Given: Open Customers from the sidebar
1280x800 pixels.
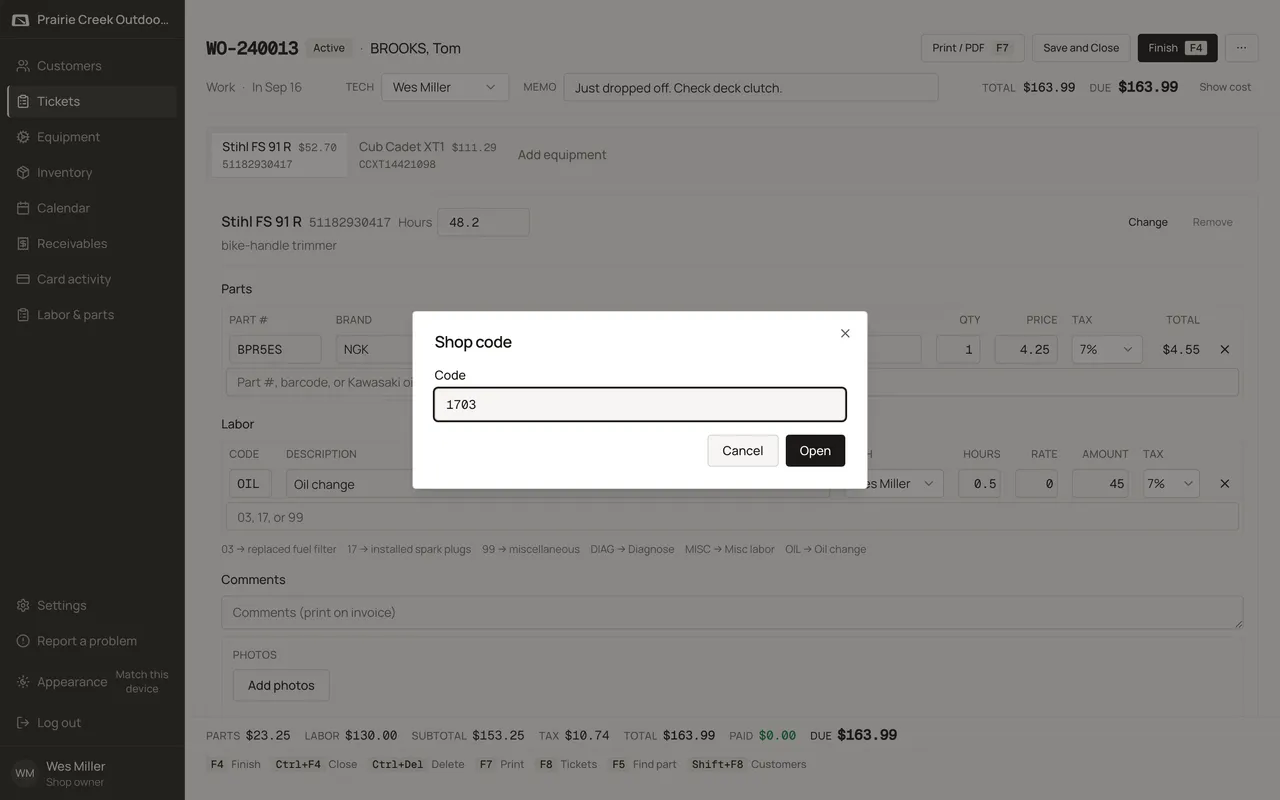Looking at the screenshot, I should click(92, 66).
